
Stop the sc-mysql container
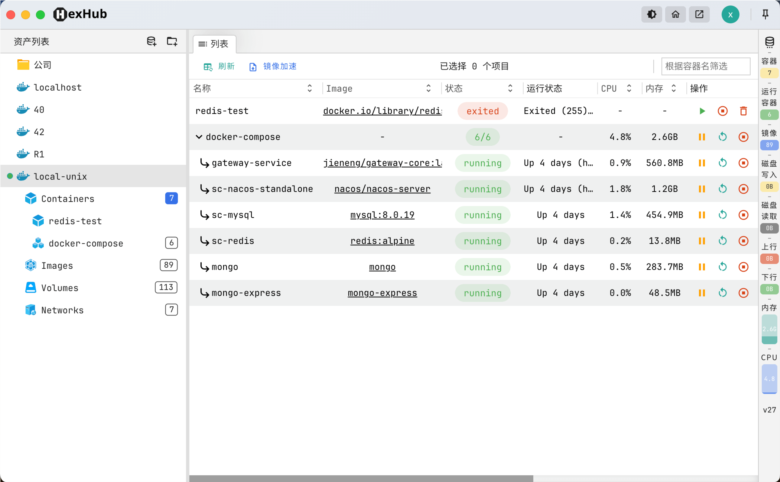pyautogui.click(x=743, y=215)
